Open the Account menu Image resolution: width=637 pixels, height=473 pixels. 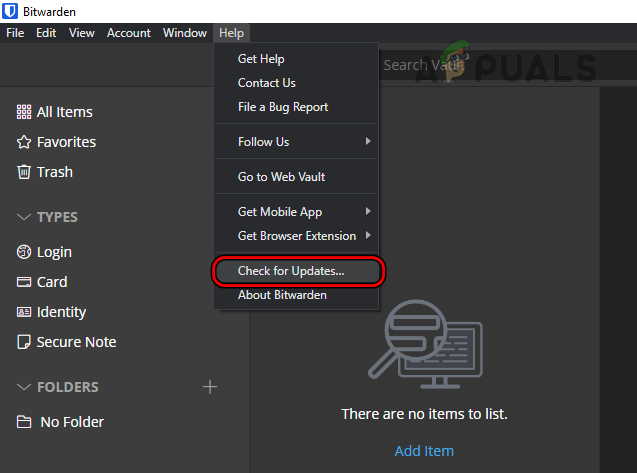click(x=129, y=33)
